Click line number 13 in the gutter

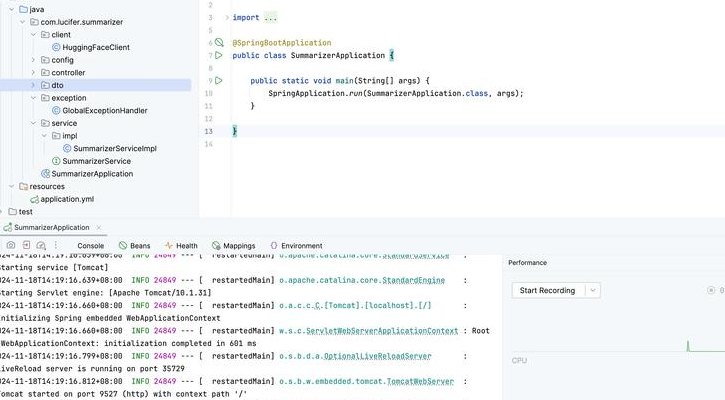click(x=209, y=131)
